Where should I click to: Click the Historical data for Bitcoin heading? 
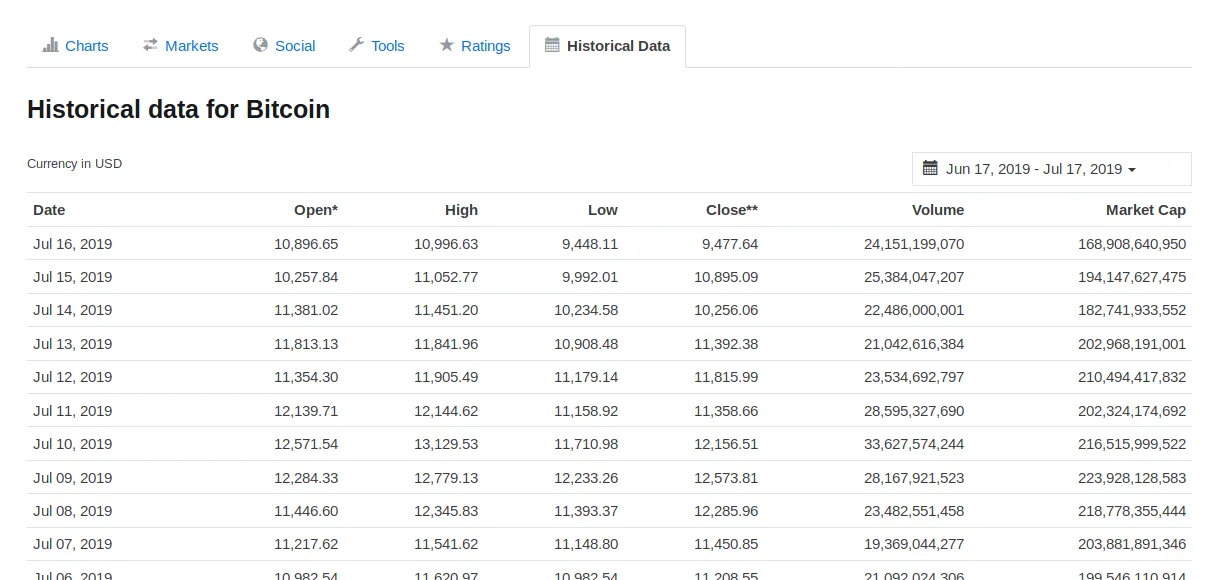tap(178, 109)
